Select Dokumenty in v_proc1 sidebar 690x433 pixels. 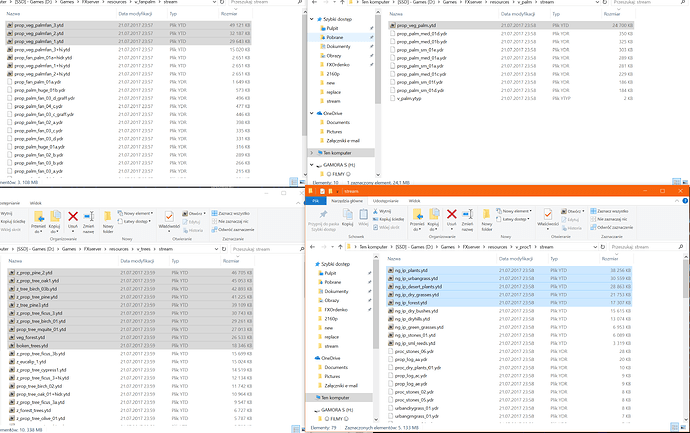pos(336,291)
